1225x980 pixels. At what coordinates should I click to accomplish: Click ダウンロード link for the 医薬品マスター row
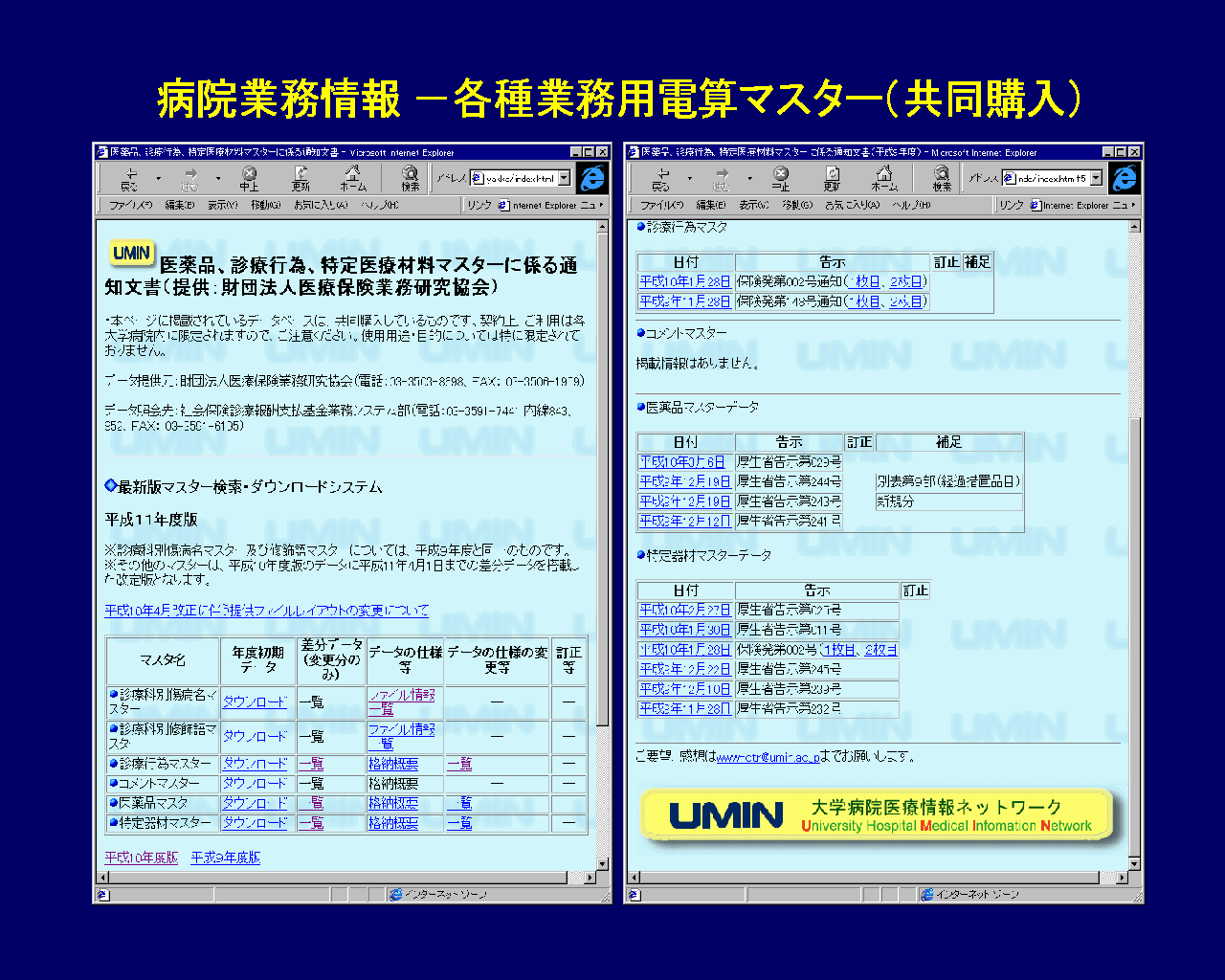(x=255, y=803)
